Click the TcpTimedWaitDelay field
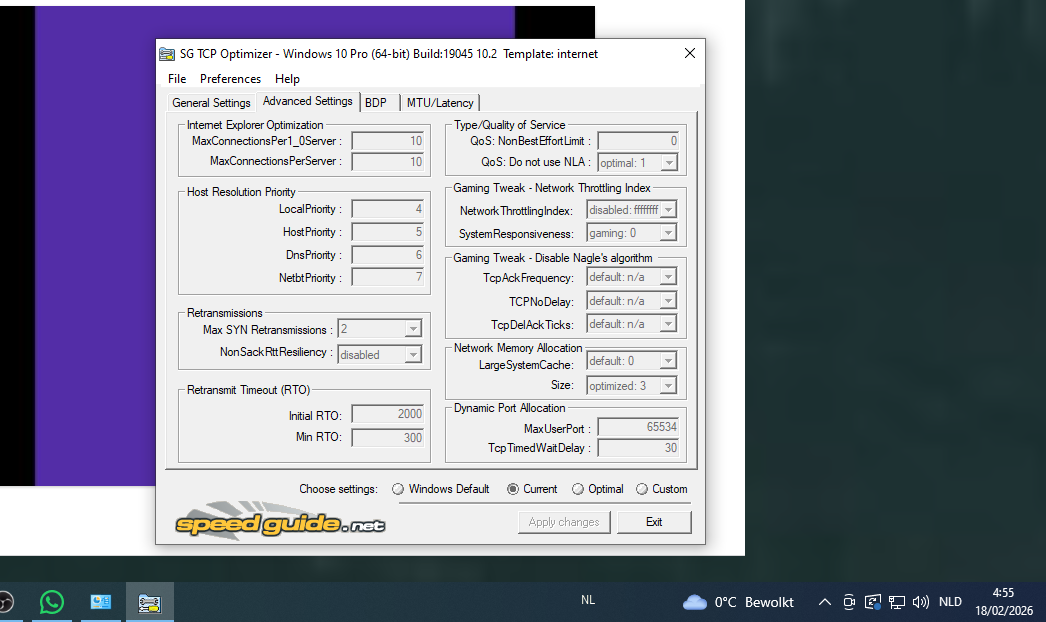Screen dimensions: 1046x622 pos(638,448)
